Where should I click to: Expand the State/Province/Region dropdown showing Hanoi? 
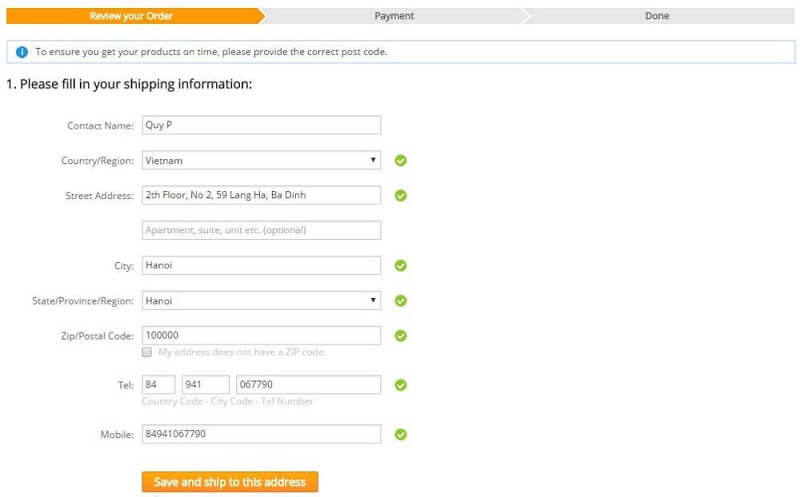coord(261,300)
